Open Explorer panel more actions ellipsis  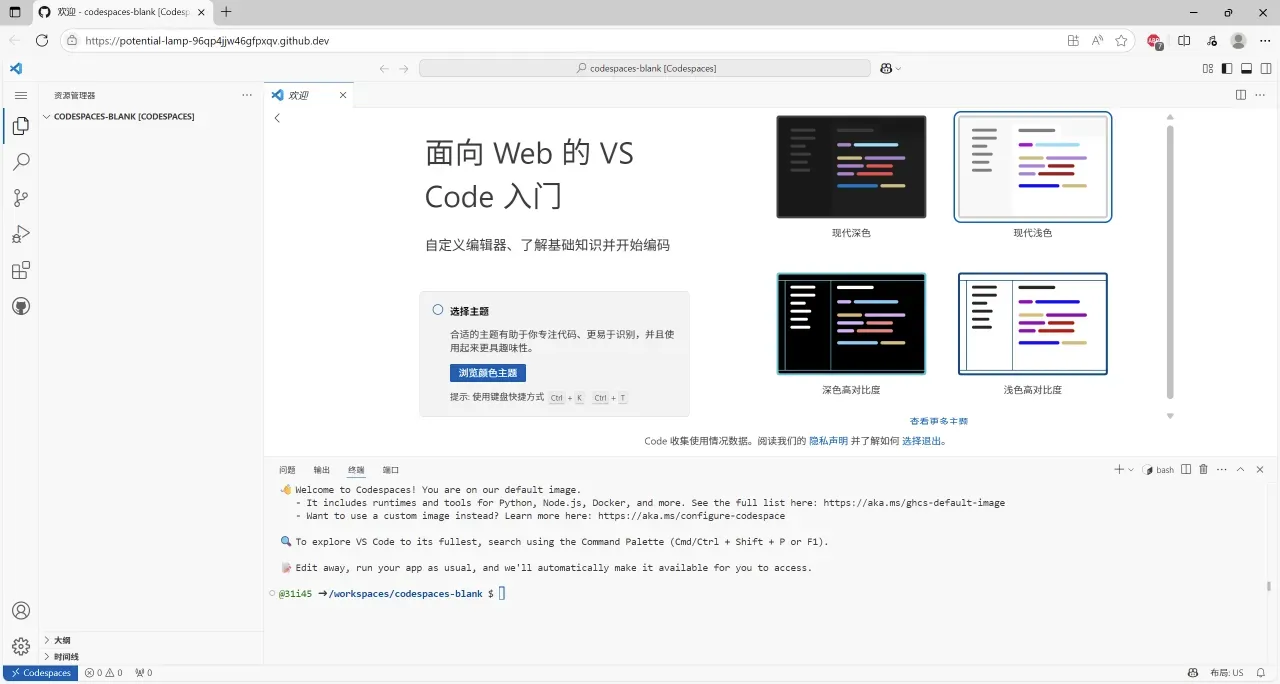coord(247,95)
